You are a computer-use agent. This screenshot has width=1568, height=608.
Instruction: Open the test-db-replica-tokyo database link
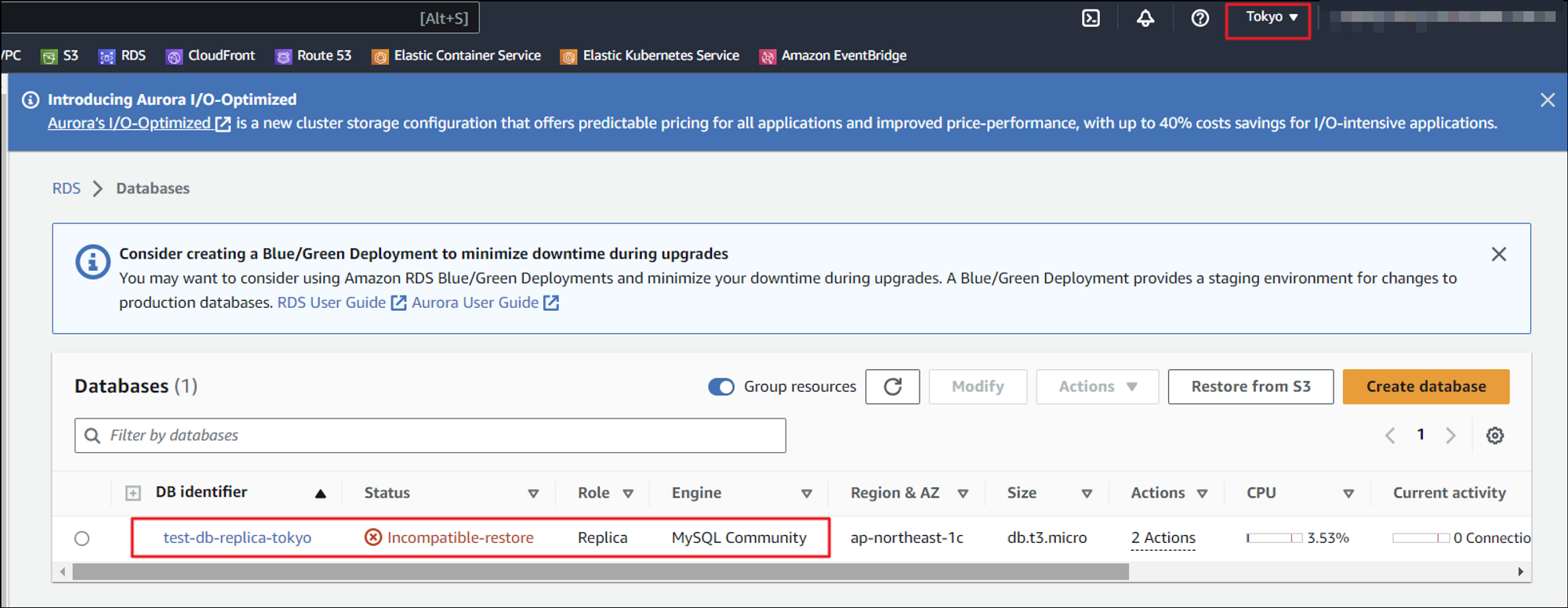pyautogui.click(x=237, y=537)
